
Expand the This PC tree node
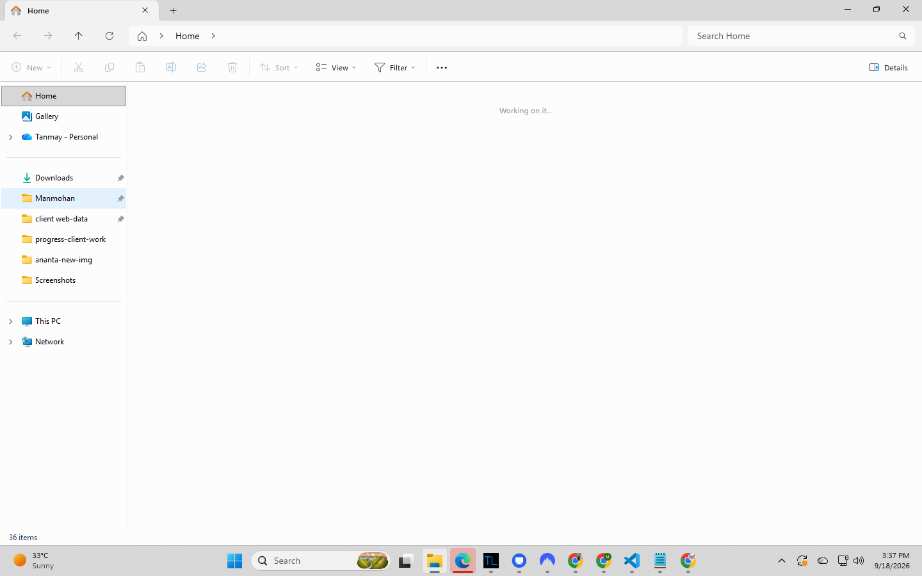pos(11,322)
